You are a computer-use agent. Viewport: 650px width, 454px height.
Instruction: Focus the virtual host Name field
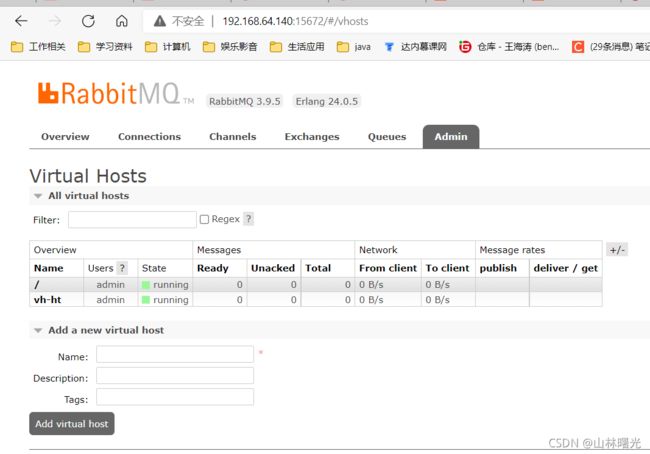pyautogui.click(x=175, y=355)
